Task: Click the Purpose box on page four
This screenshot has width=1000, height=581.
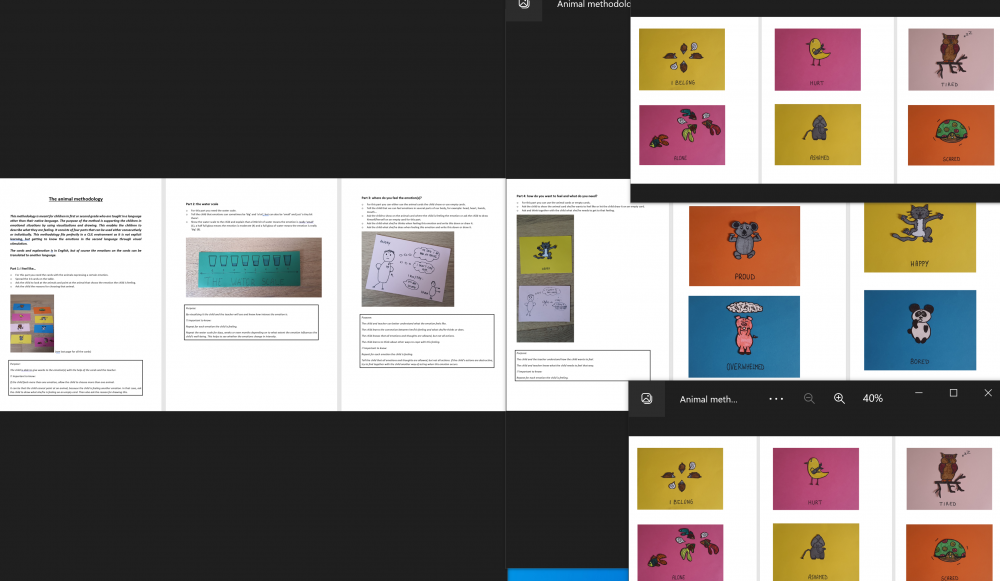Action: pos(583,365)
